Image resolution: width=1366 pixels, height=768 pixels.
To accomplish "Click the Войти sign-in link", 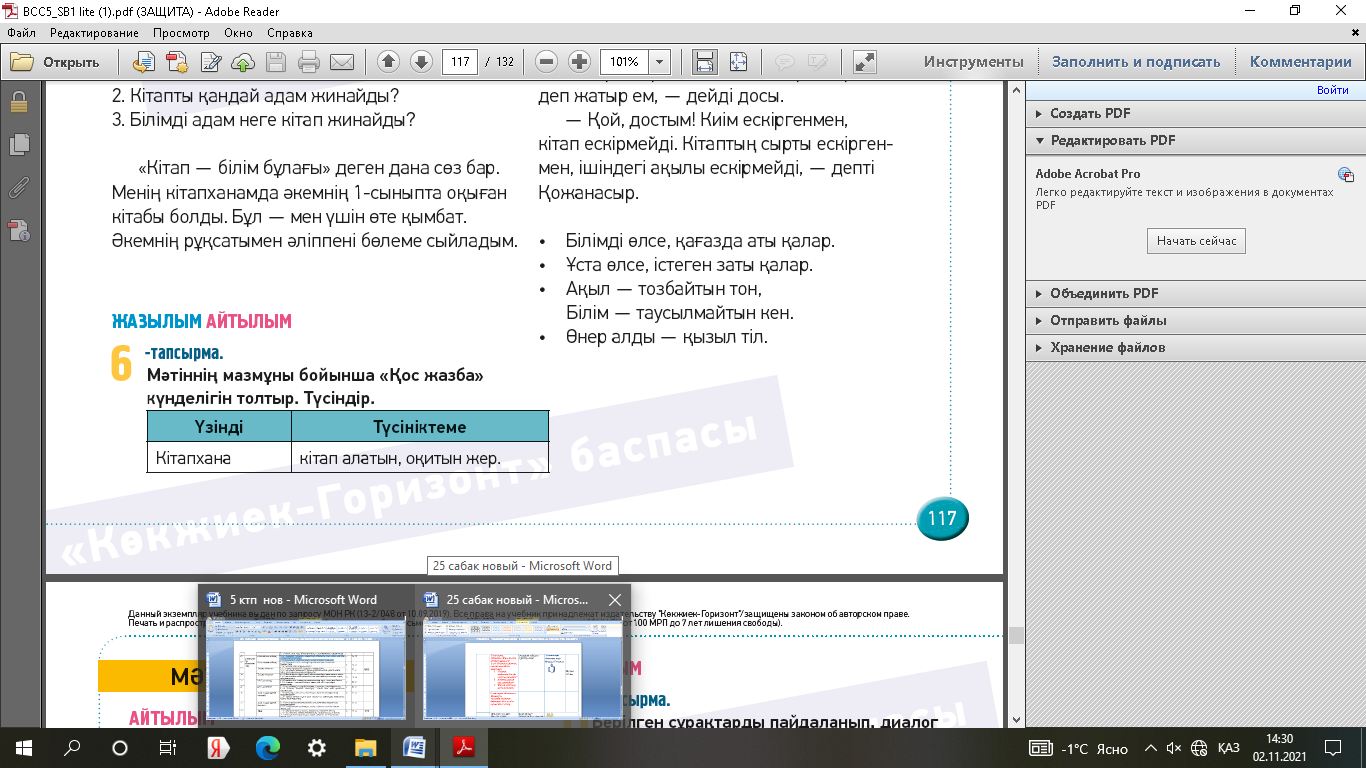I will point(1332,90).
